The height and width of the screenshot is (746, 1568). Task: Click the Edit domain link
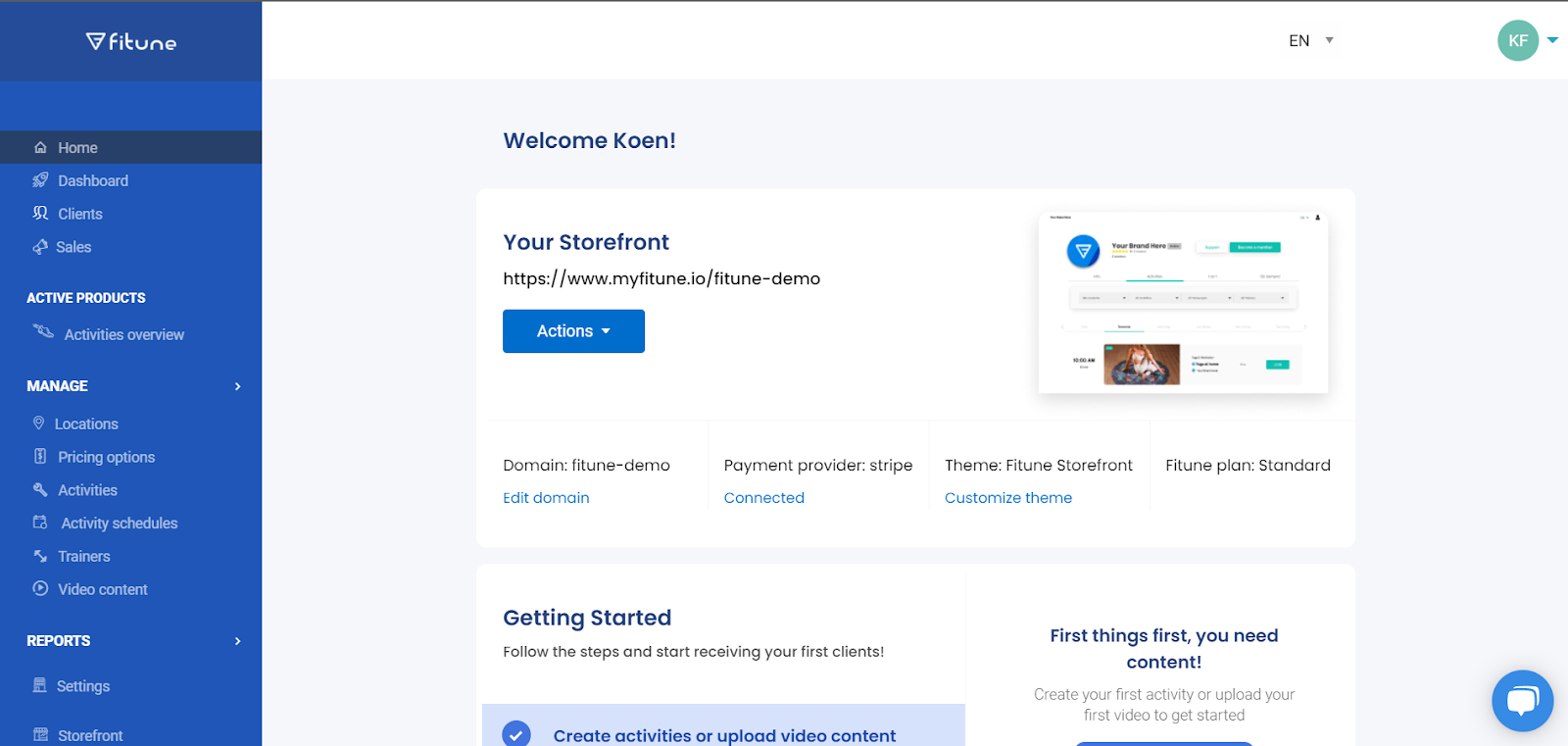point(546,498)
